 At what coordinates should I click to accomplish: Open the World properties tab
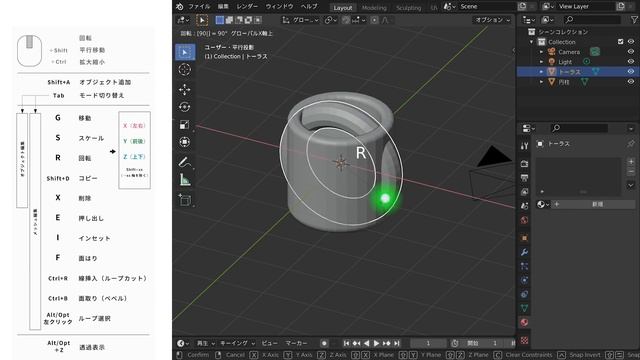pyautogui.click(x=524, y=220)
